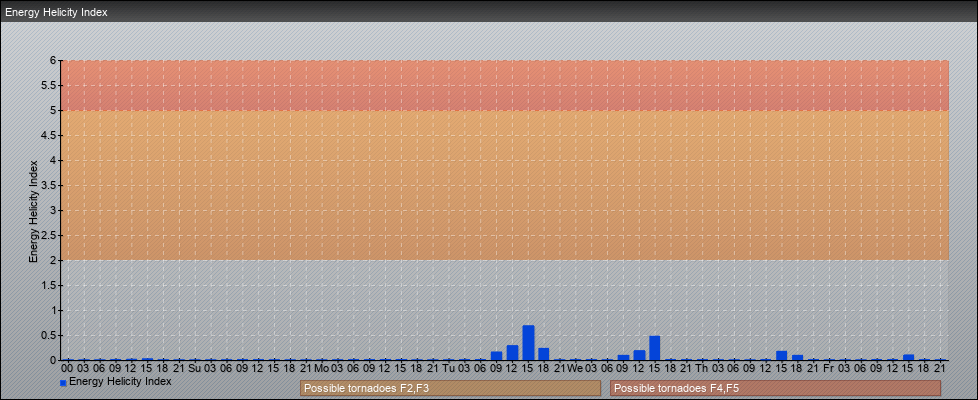Click the y-axis value 4.5
Screen dimensions: 978x400
(x=50, y=135)
